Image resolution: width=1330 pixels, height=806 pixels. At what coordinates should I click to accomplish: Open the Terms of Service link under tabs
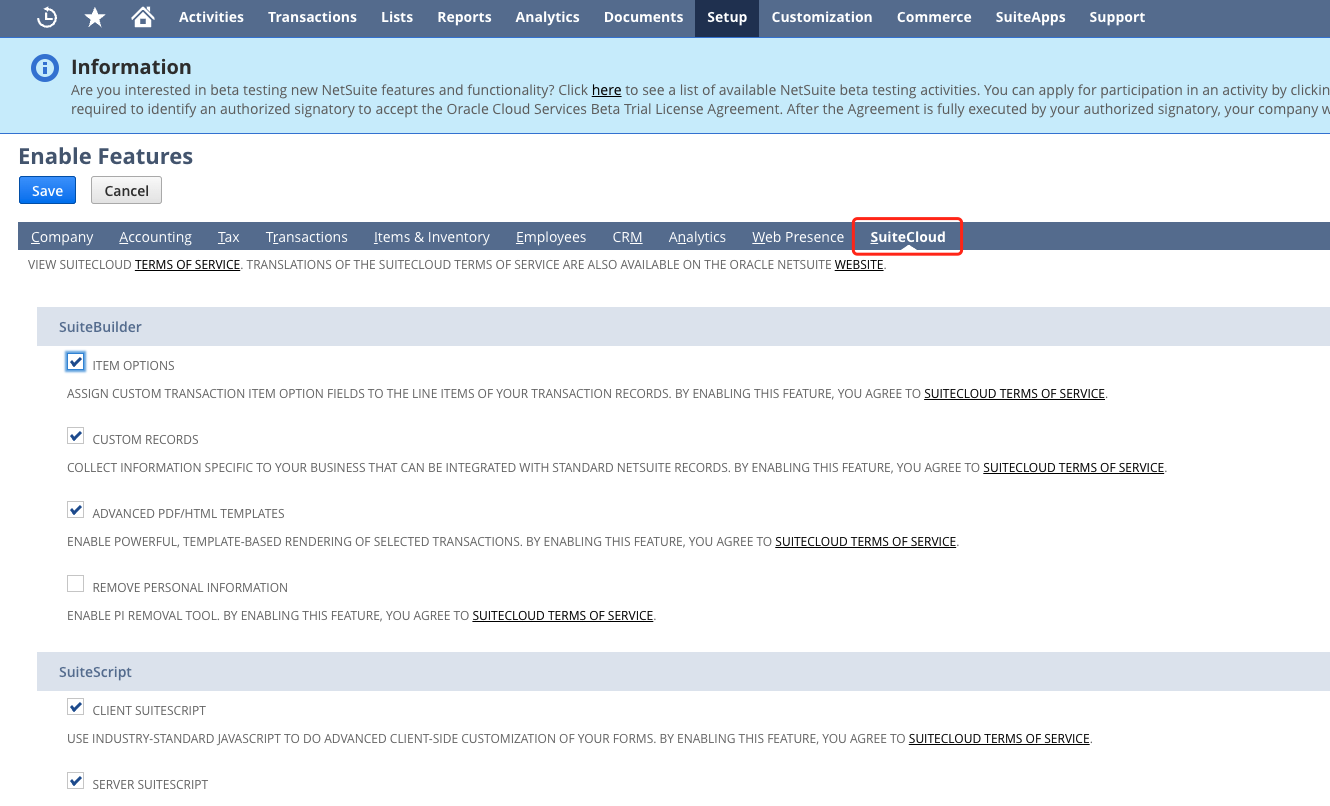click(x=187, y=265)
